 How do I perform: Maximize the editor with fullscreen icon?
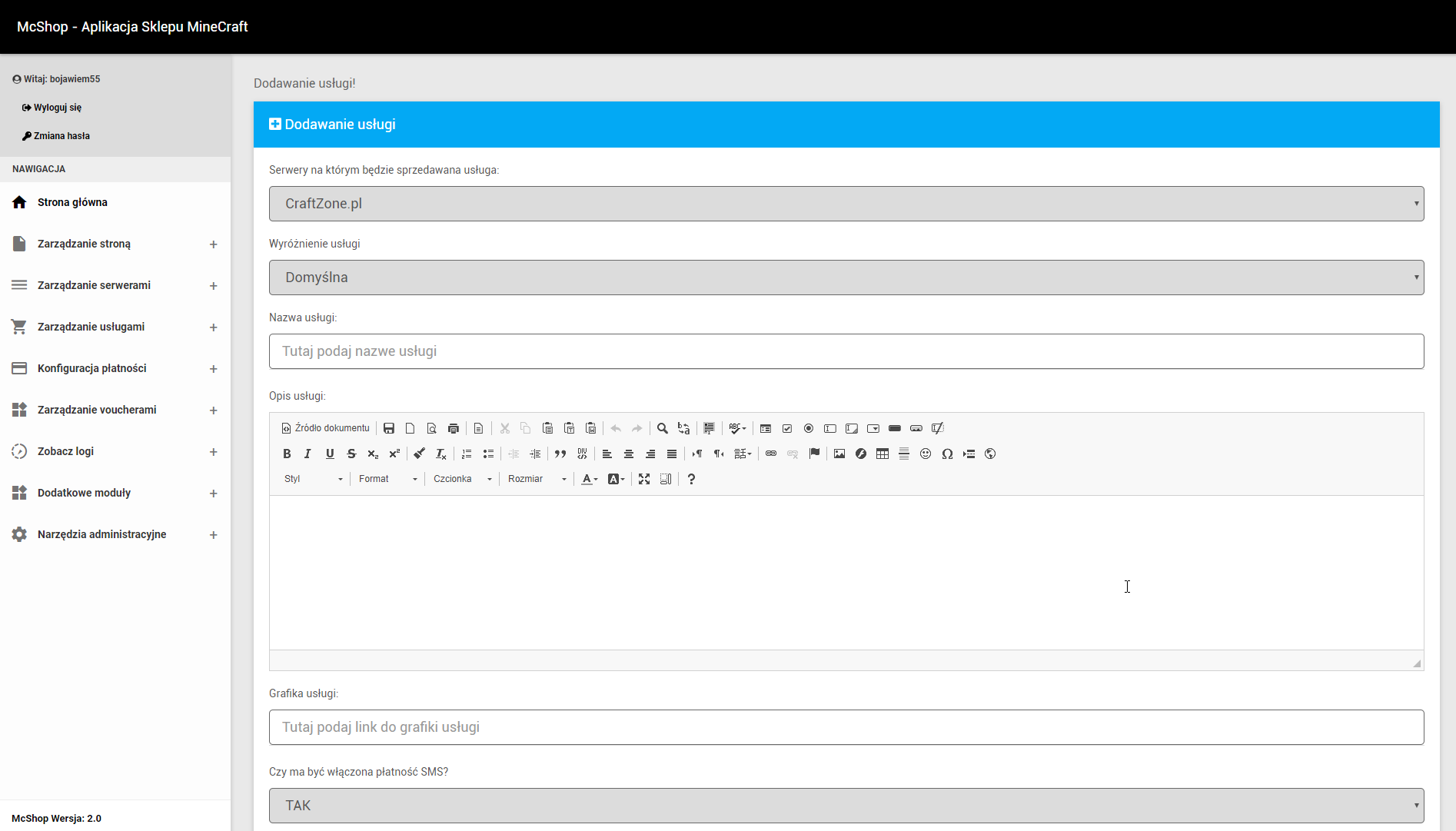tap(644, 479)
